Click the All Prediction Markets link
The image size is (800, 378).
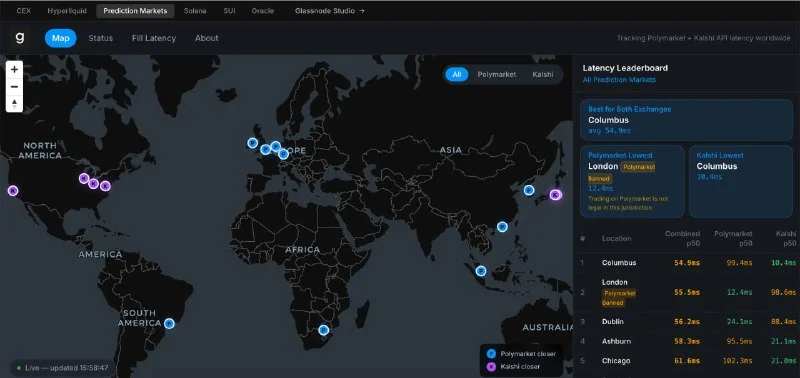click(x=619, y=80)
